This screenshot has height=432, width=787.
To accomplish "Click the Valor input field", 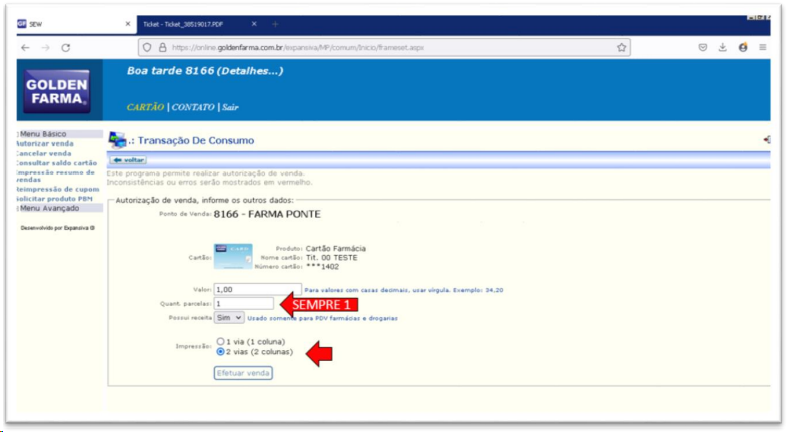I will 257,290.
